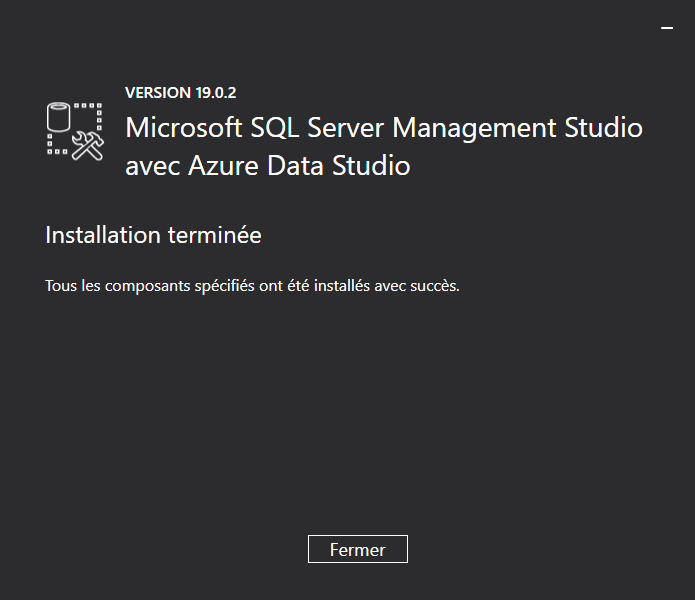Select the word 'Azure' in the subtitle
Image resolution: width=695 pixels, height=600 pixels.
223,166
